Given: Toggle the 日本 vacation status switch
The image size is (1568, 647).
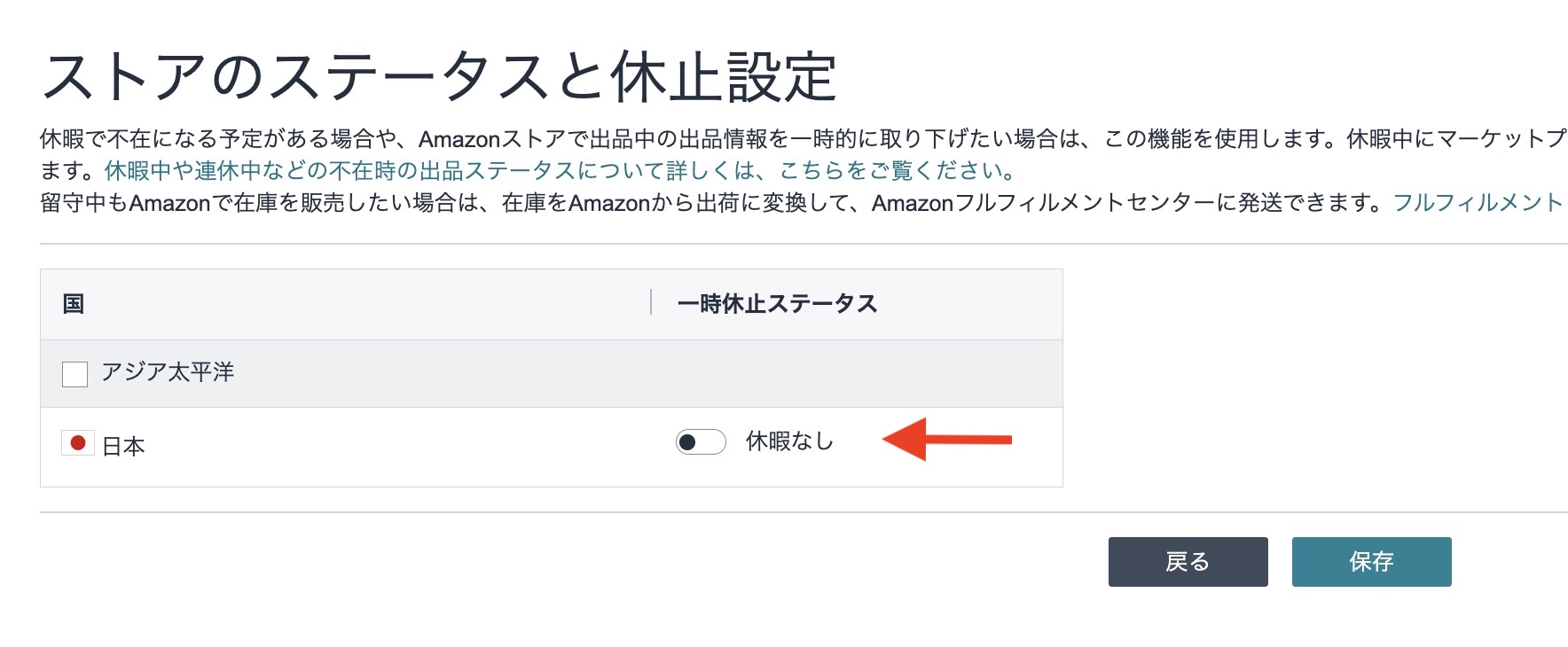Looking at the screenshot, I should click(701, 441).
